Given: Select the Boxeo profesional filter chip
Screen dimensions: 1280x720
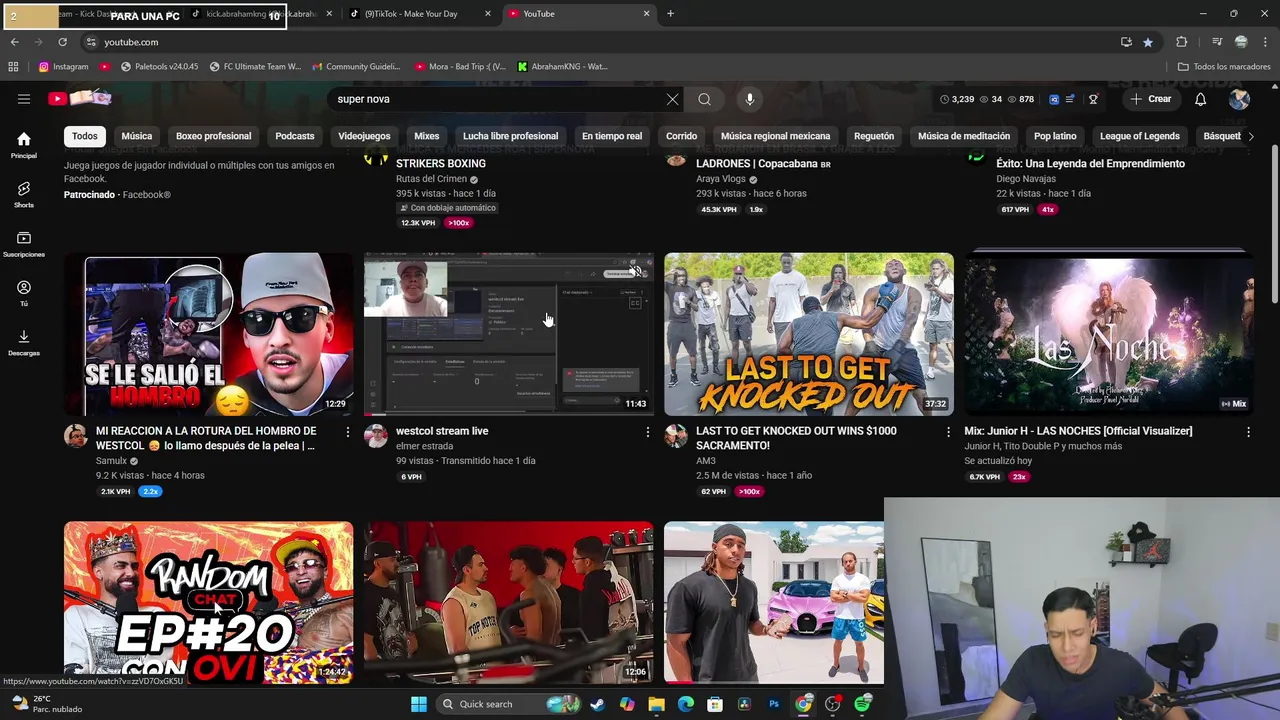Looking at the screenshot, I should point(213,136).
